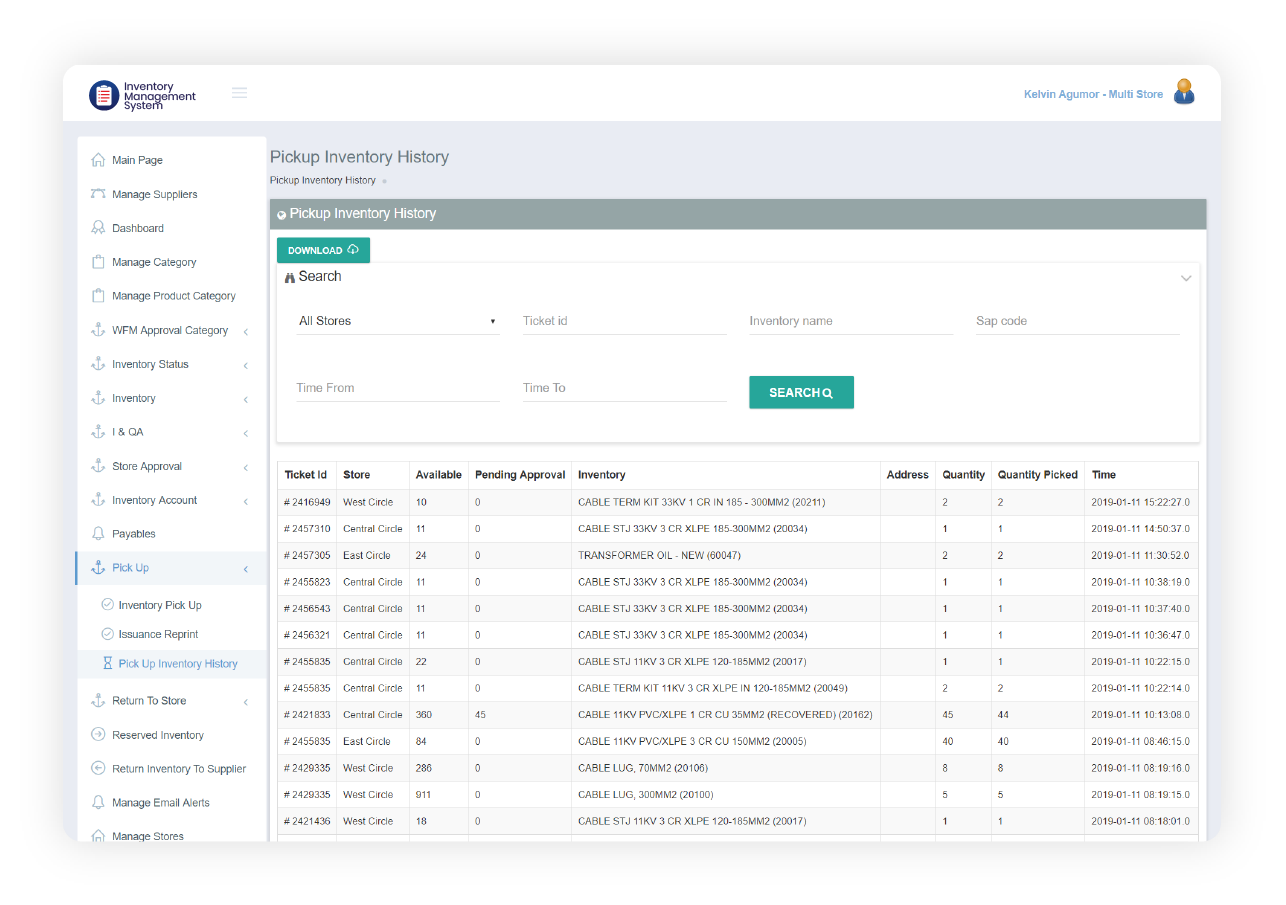Click the Dashboard sidebar icon

pyautogui.click(x=98, y=228)
